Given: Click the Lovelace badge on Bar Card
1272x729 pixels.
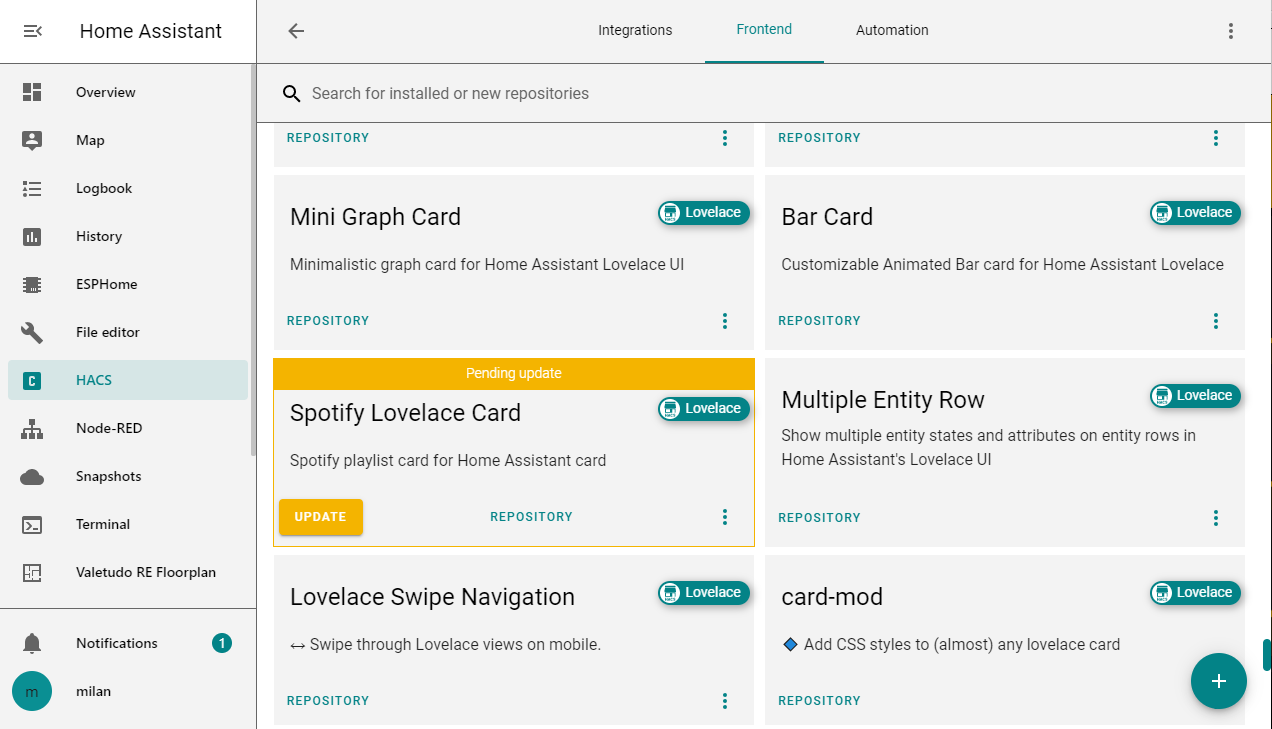Looking at the screenshot, I should (x=1195, y=212).
